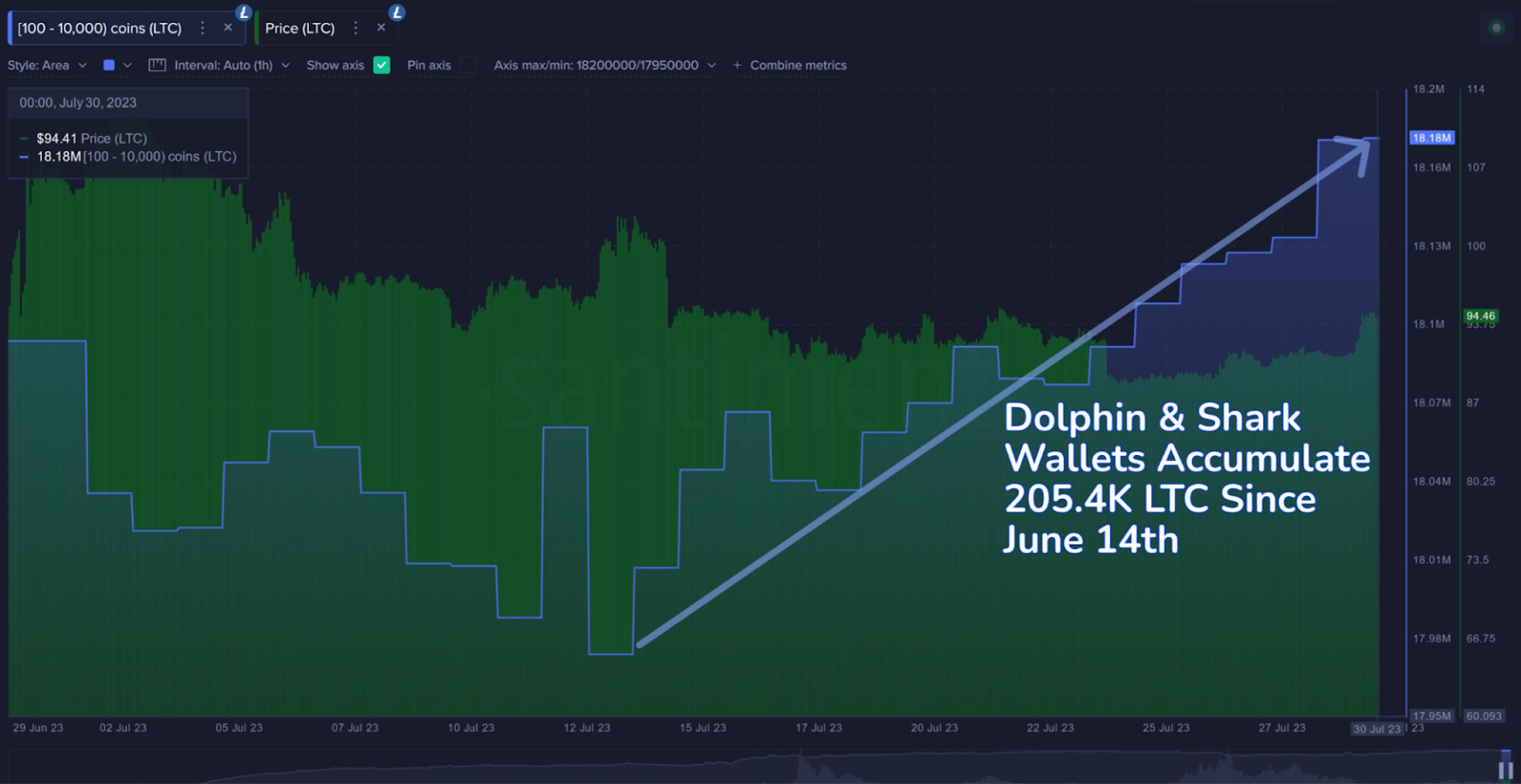Image resolution: width=1521 pixels, height=784 pixels.
Task: Click the pause bars icon at bottom right
Action: (x=1506, y=770)
